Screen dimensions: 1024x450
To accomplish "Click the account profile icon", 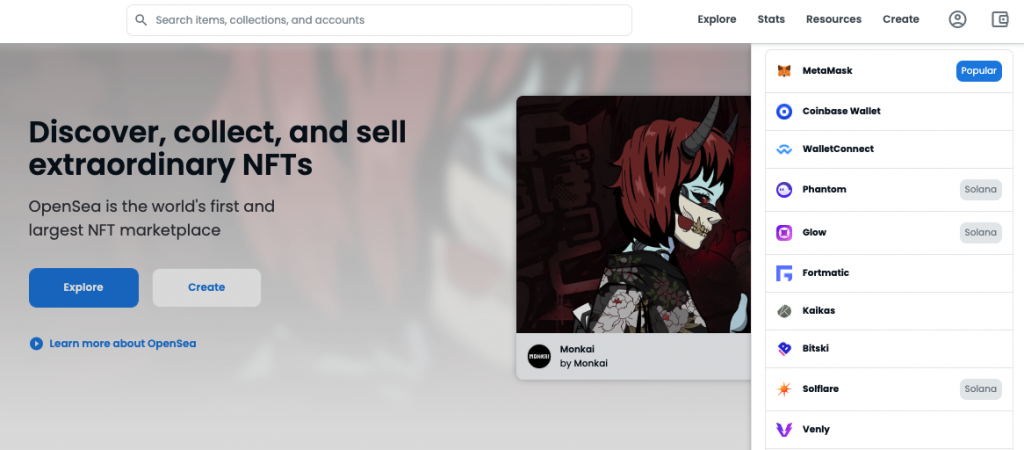I will tap(957, 20).
